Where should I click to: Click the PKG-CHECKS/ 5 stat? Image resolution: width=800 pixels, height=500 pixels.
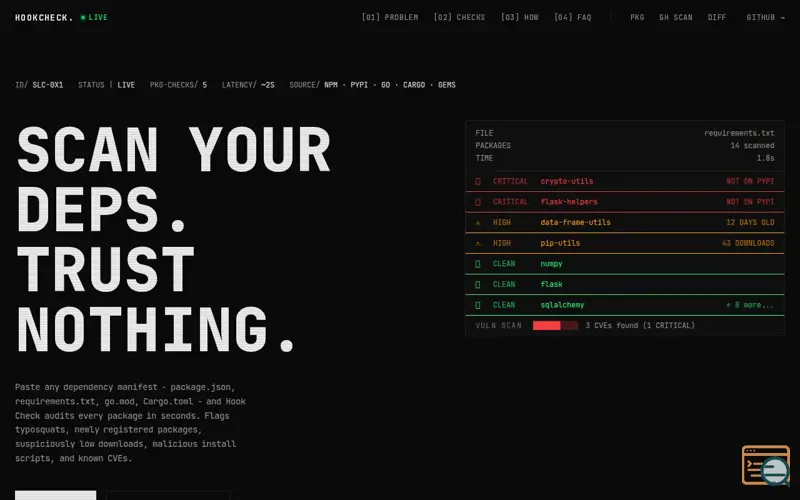[x=178, y=85]
